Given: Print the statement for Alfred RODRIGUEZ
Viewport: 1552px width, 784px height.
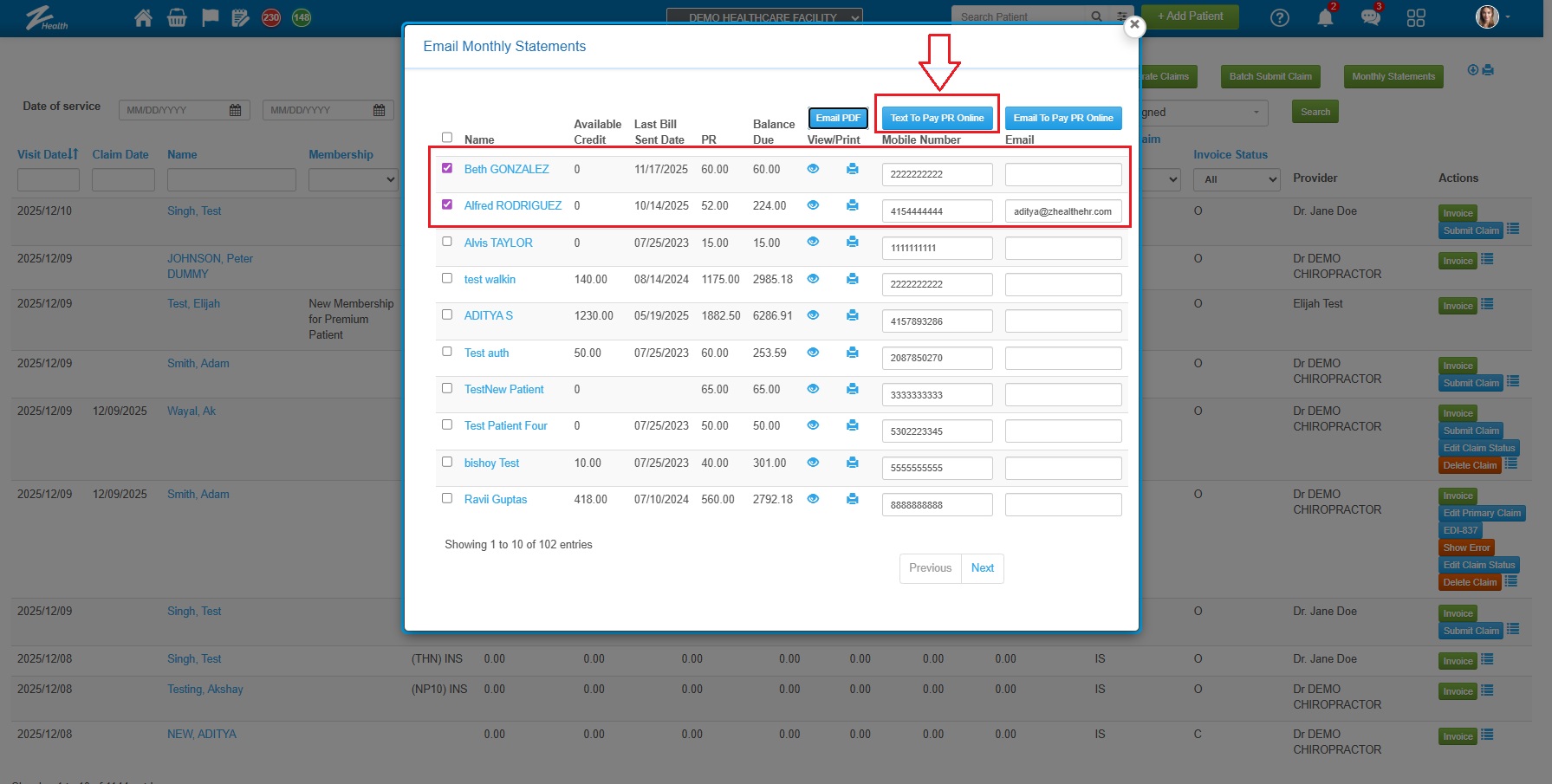Looking at the screenshot, I should pyautogui.click(x=853, y=205).
